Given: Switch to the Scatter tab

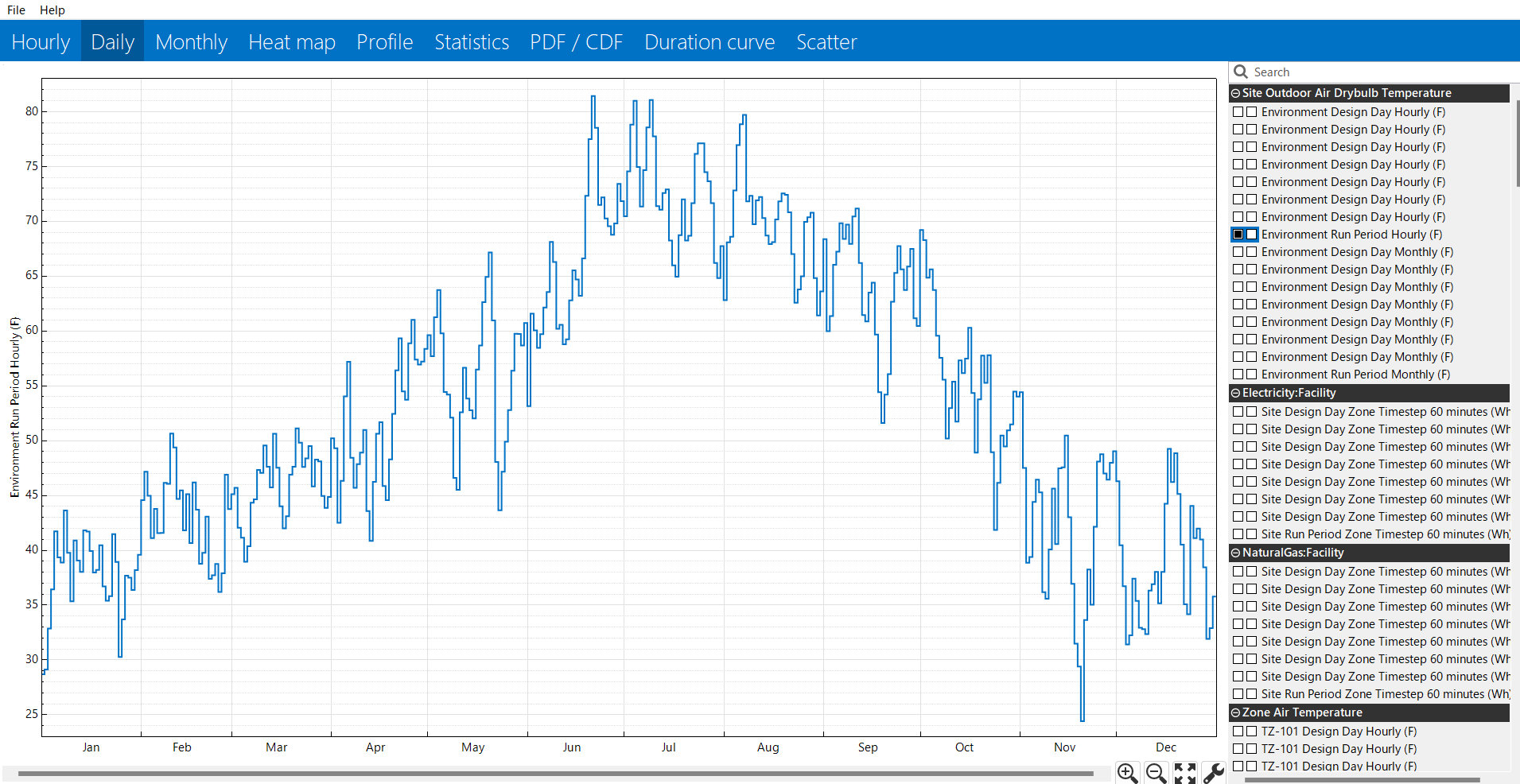Looking at the screenshot, I should (826, 41).
